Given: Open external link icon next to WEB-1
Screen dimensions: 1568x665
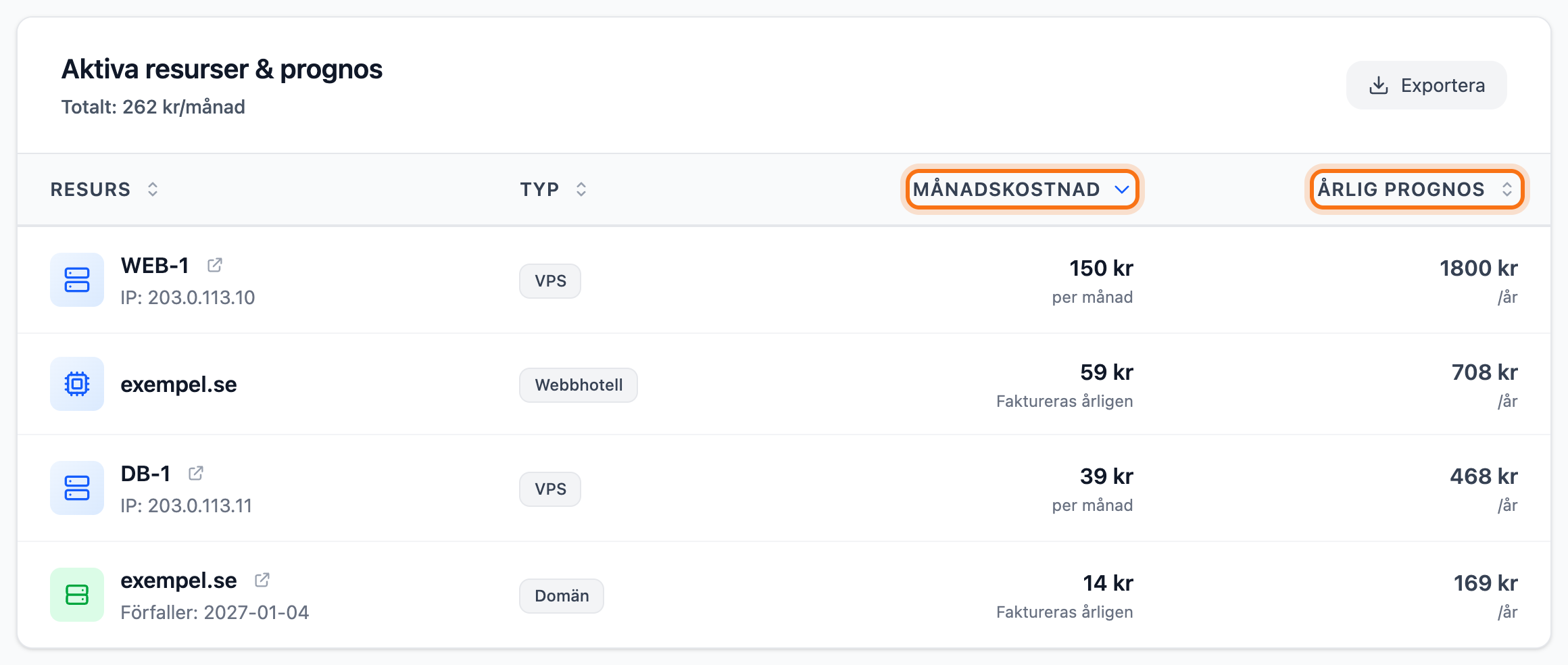Looking at the screenshot, I should pos(215,265).
